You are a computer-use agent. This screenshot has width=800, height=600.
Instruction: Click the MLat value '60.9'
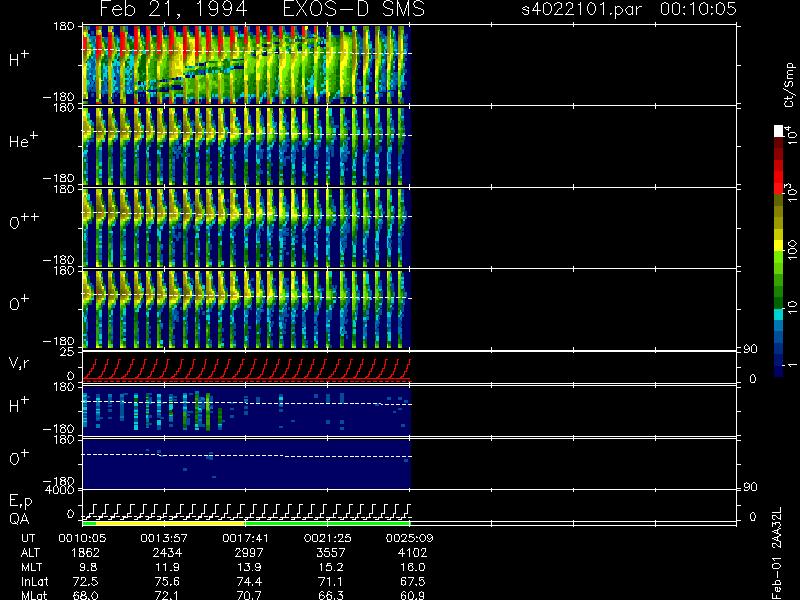coord(412,595)
